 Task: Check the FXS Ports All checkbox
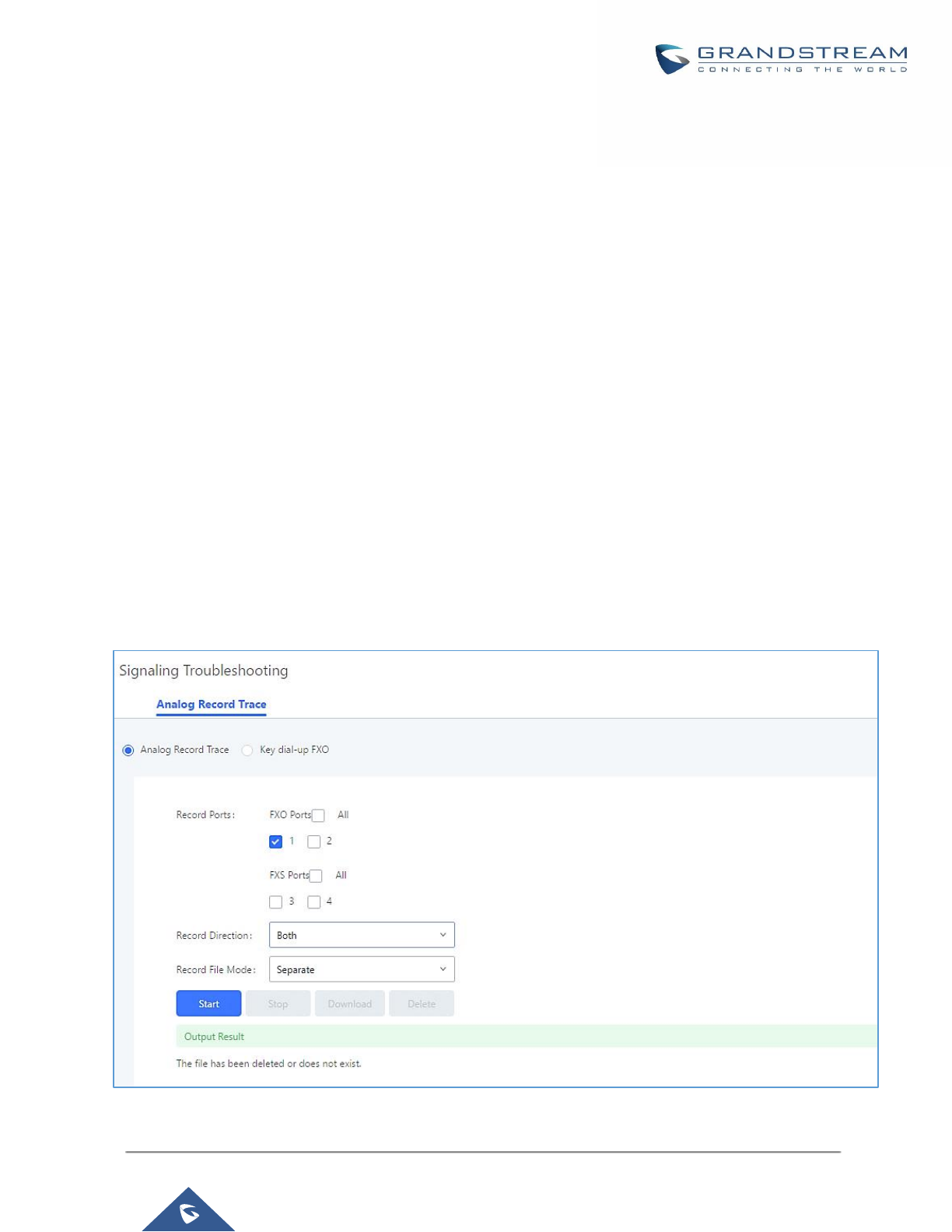click(x=316, y=876)
